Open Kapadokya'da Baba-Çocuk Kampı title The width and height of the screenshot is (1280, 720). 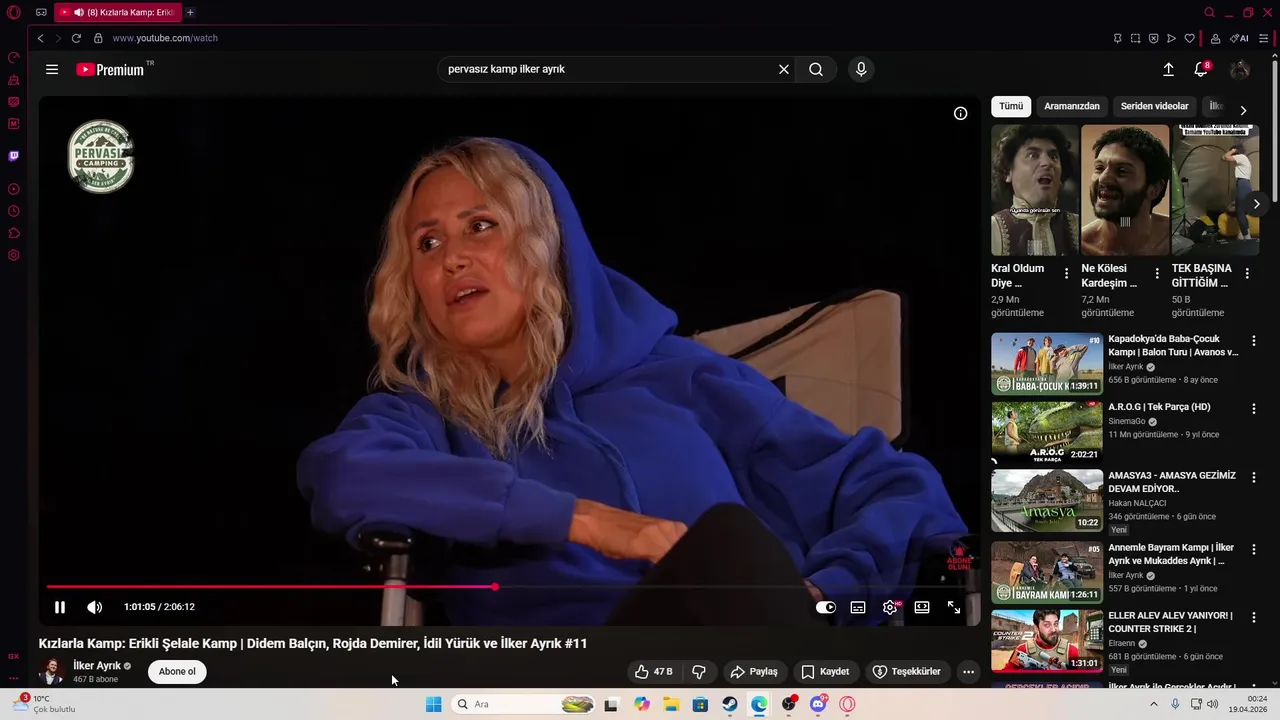coord(1173,345)
